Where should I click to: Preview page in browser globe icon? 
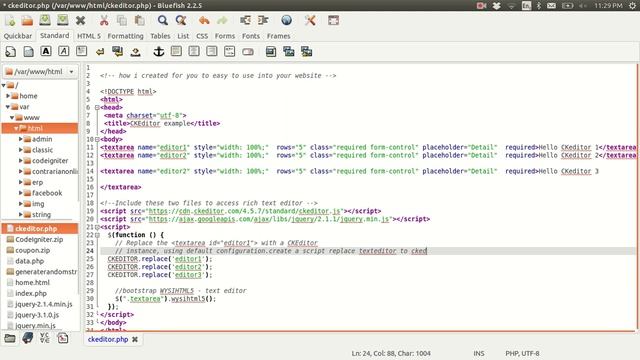click(287, 20)
